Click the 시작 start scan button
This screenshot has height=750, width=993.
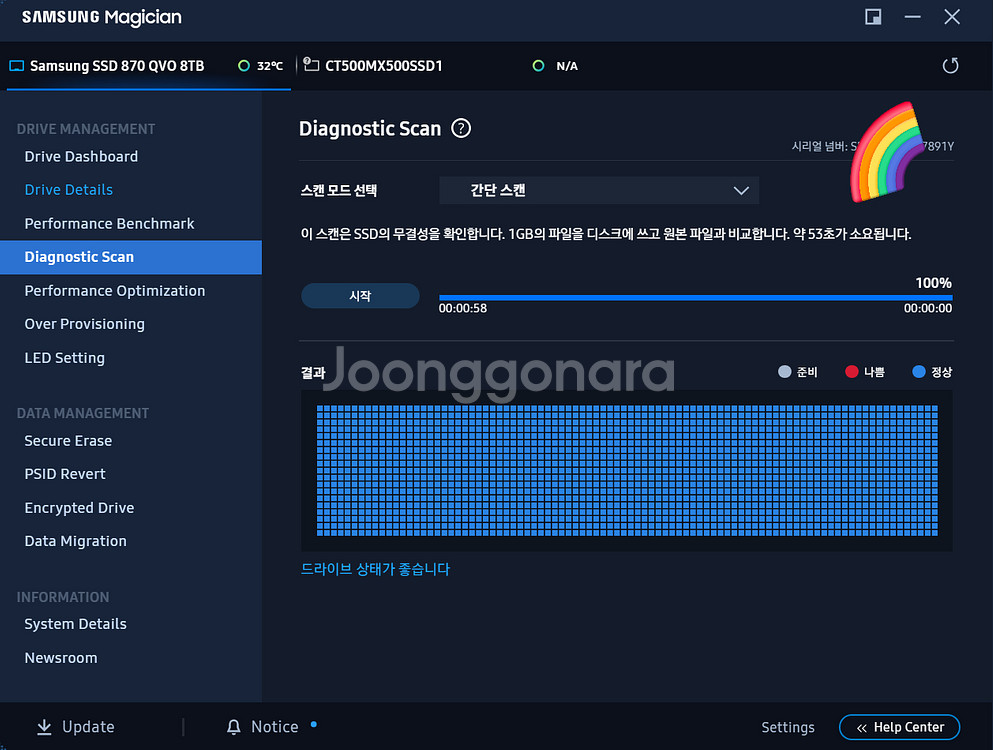coord(360,296)
